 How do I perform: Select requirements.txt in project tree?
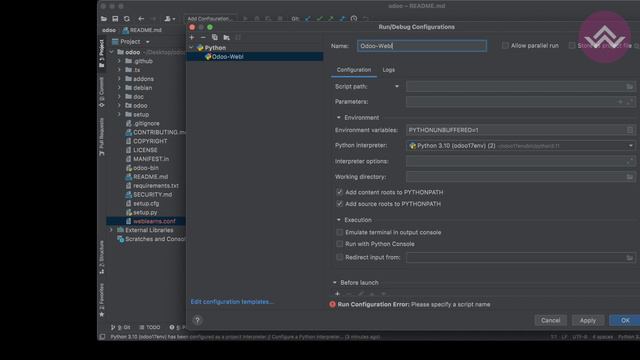[x=156, y=186]
